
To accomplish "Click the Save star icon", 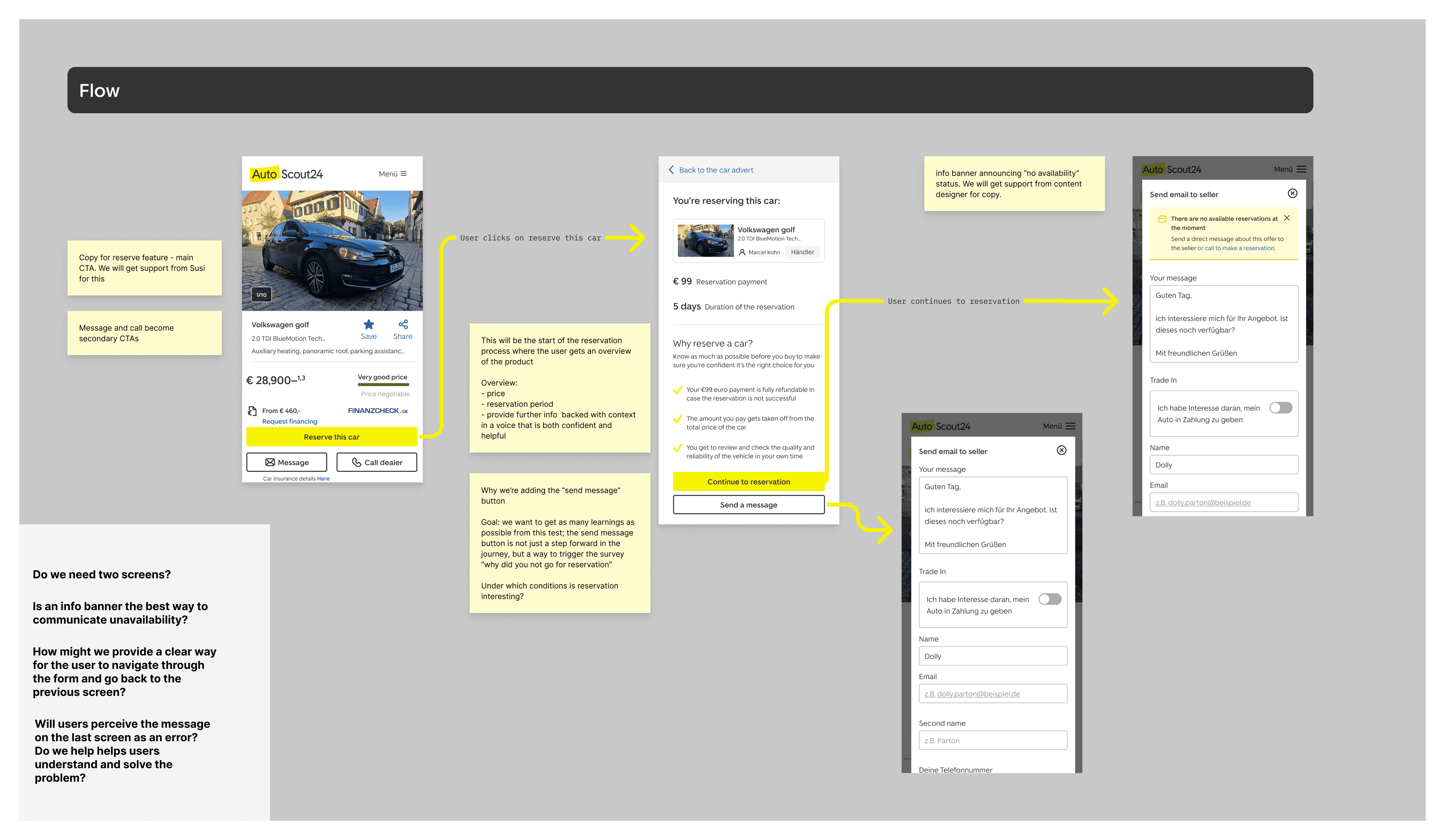I will click(369, 324).
